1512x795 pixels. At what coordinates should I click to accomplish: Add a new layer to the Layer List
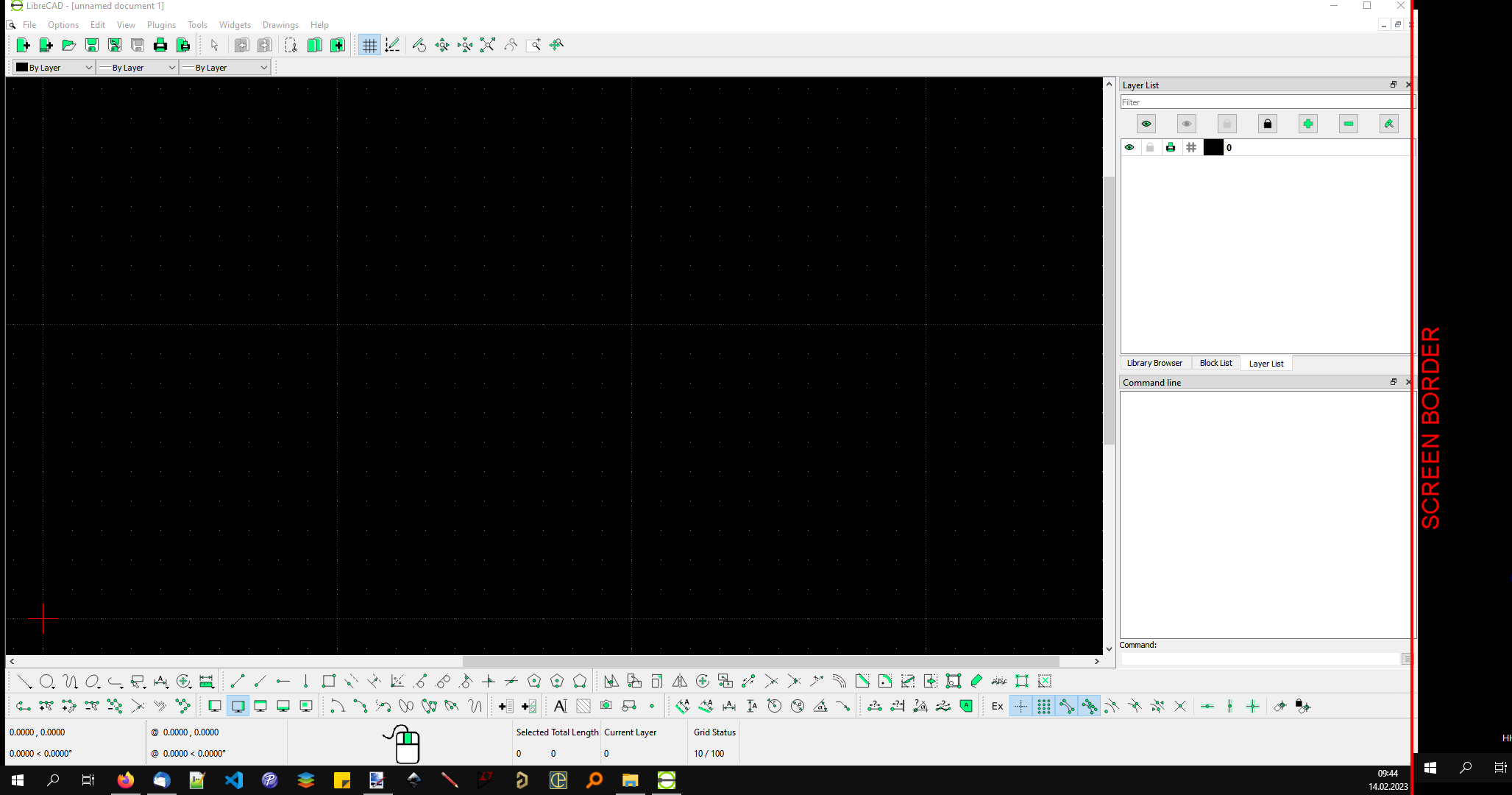pos(1307,124)
